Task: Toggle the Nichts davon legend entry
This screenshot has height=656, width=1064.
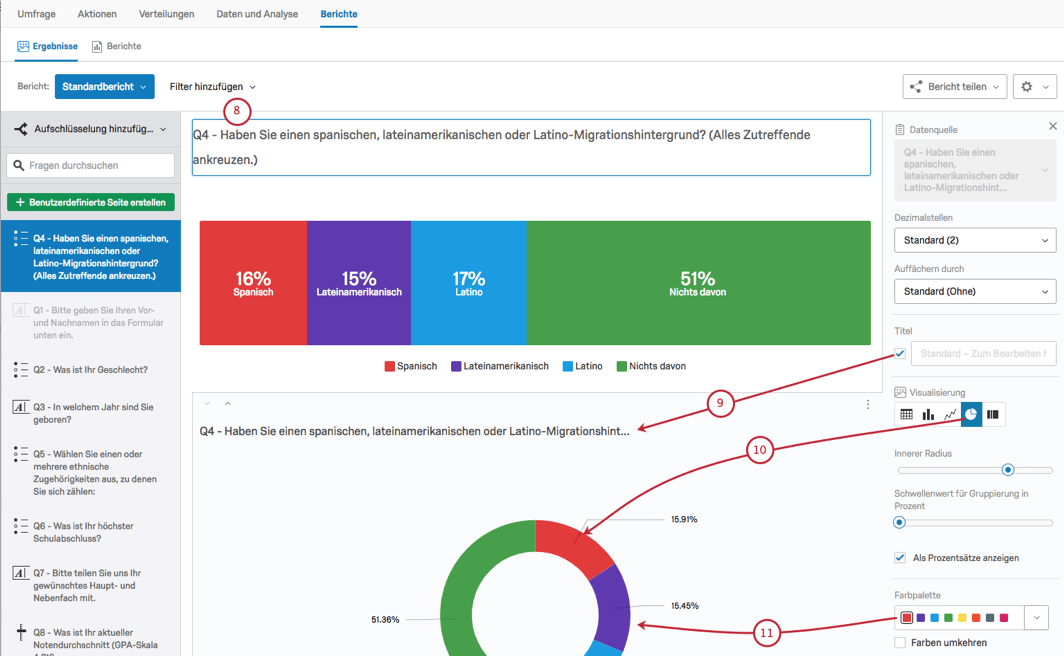Action: pyautogui.click(x=651, y=366)
